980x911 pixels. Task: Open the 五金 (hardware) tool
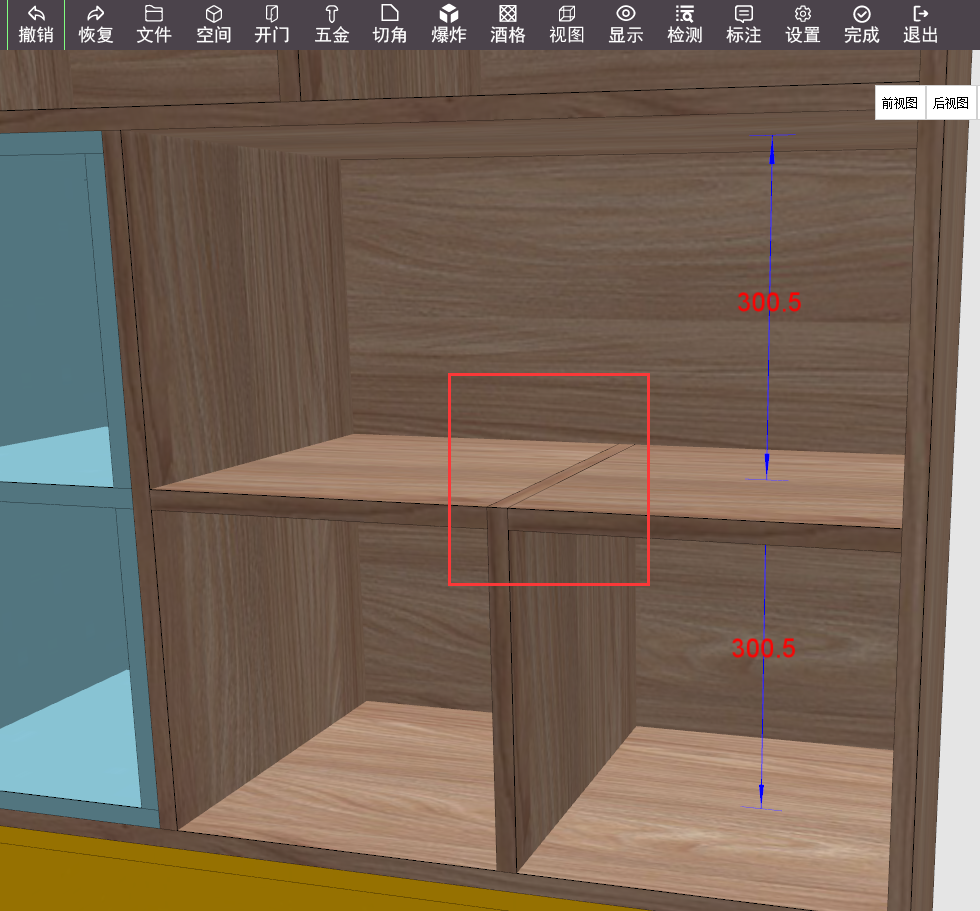tap(331, 24)
